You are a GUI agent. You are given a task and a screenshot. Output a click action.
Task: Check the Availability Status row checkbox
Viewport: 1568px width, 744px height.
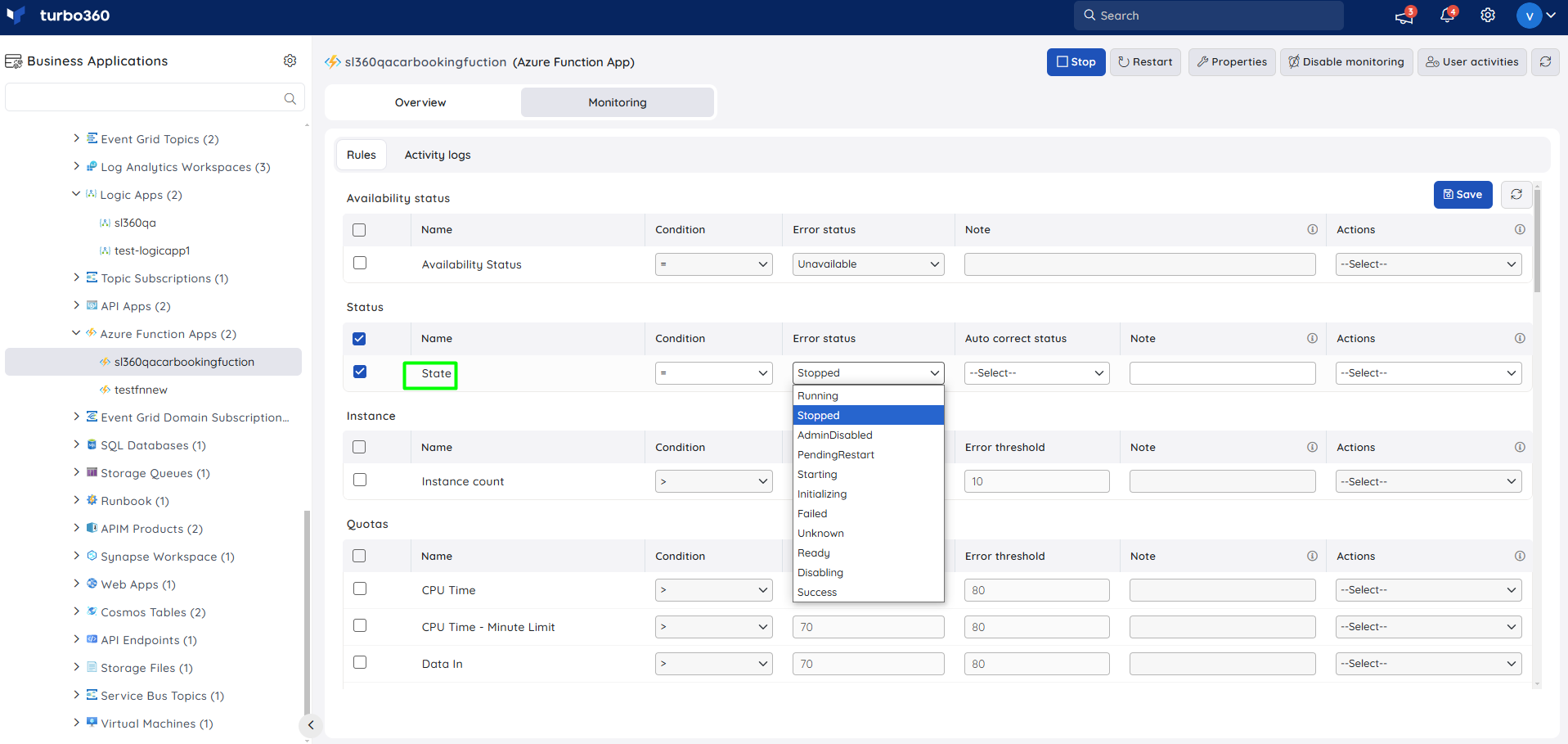360,264
